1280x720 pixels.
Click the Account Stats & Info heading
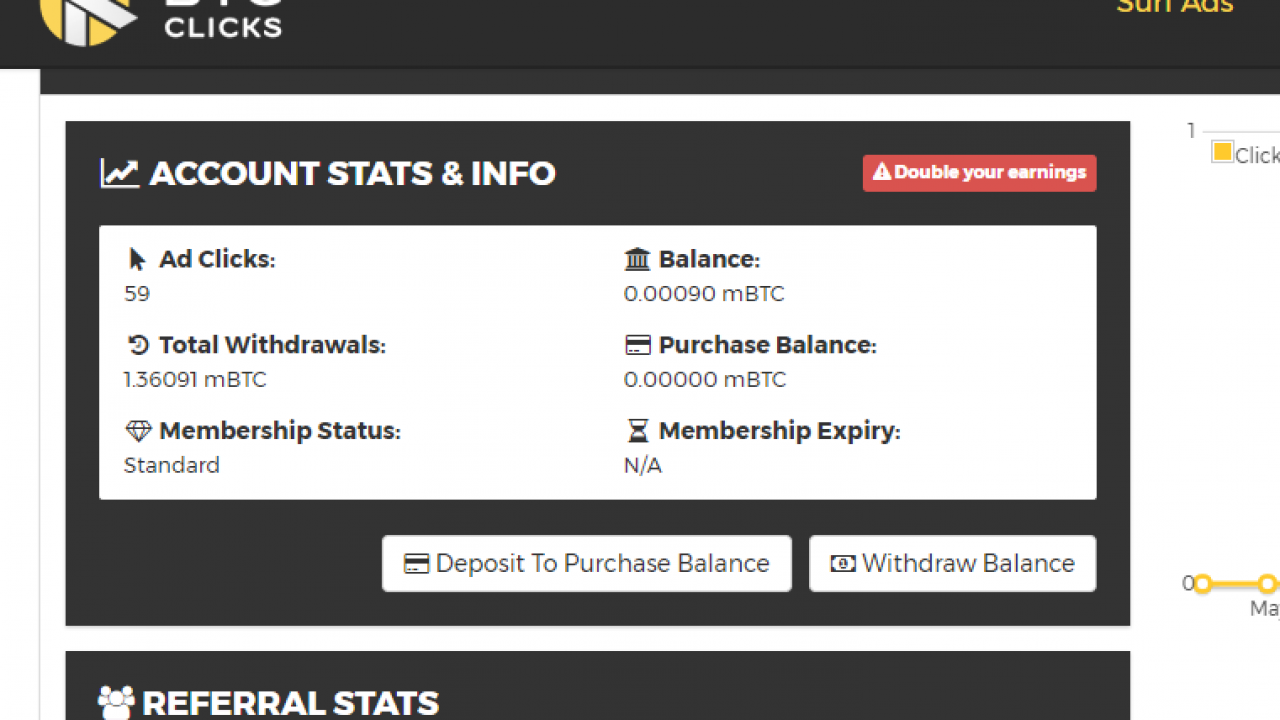[x=352, y=173]
